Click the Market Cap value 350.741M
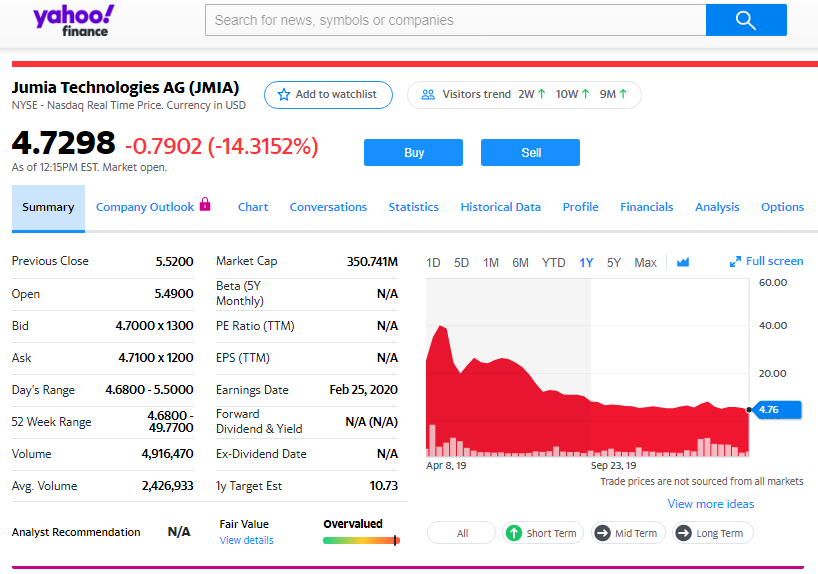Screen dimensions: 818x574 [x=372, y=261]
